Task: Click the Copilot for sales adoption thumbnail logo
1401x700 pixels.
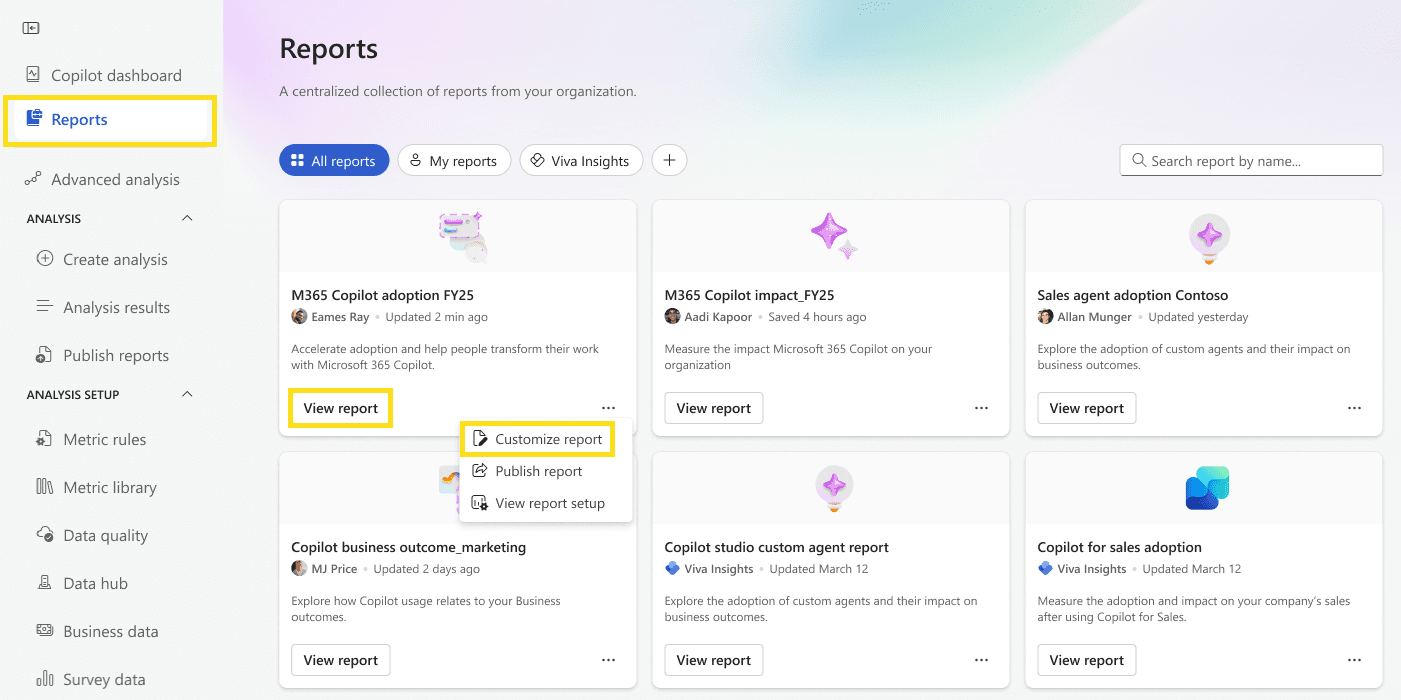Action: pyautogui.click(x=1207, y=488)
